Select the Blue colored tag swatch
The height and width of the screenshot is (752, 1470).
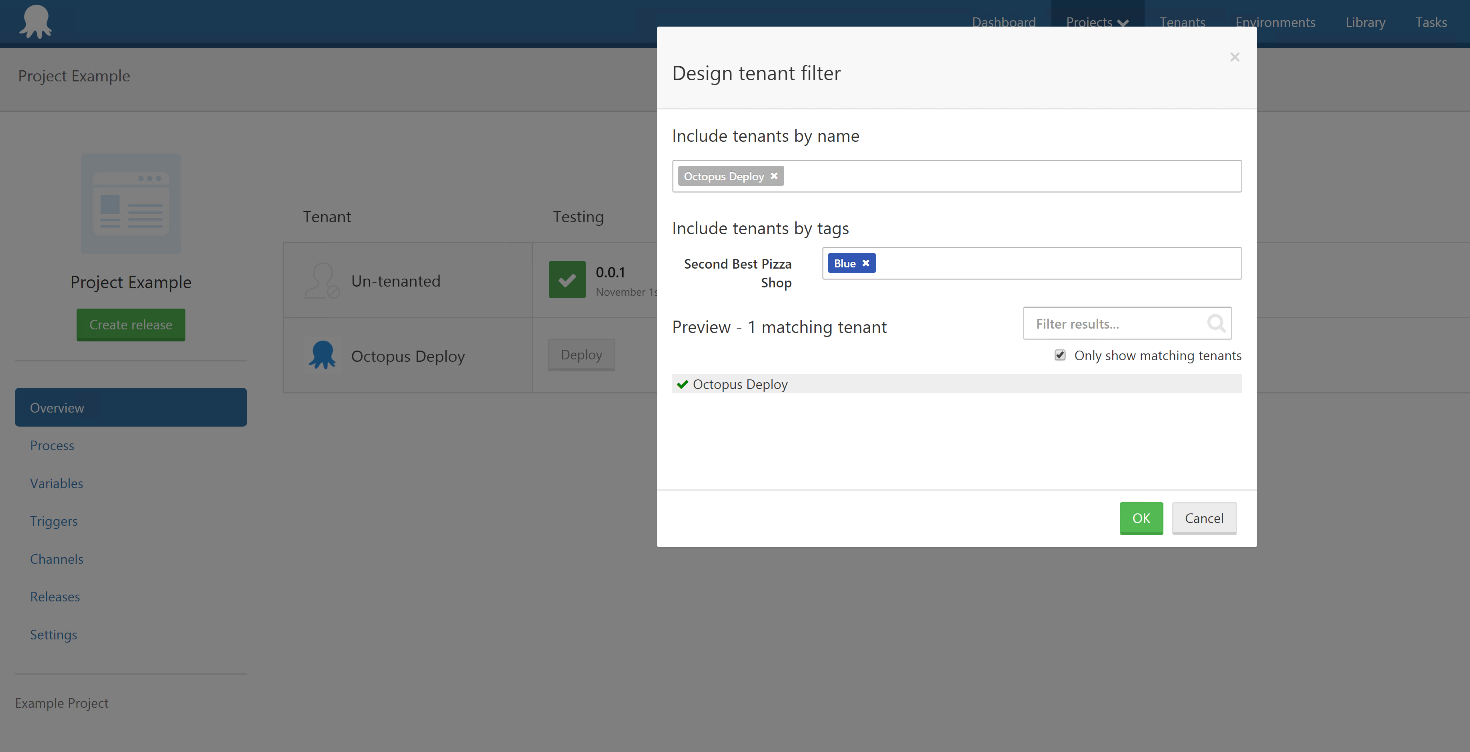tap(845, 263)
